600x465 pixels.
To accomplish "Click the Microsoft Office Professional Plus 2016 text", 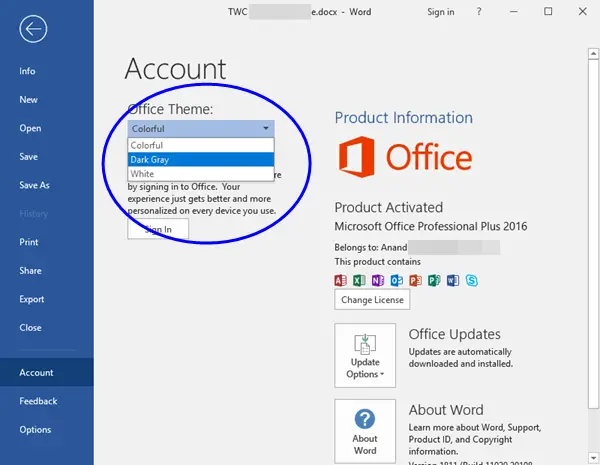I will (431, 226).
